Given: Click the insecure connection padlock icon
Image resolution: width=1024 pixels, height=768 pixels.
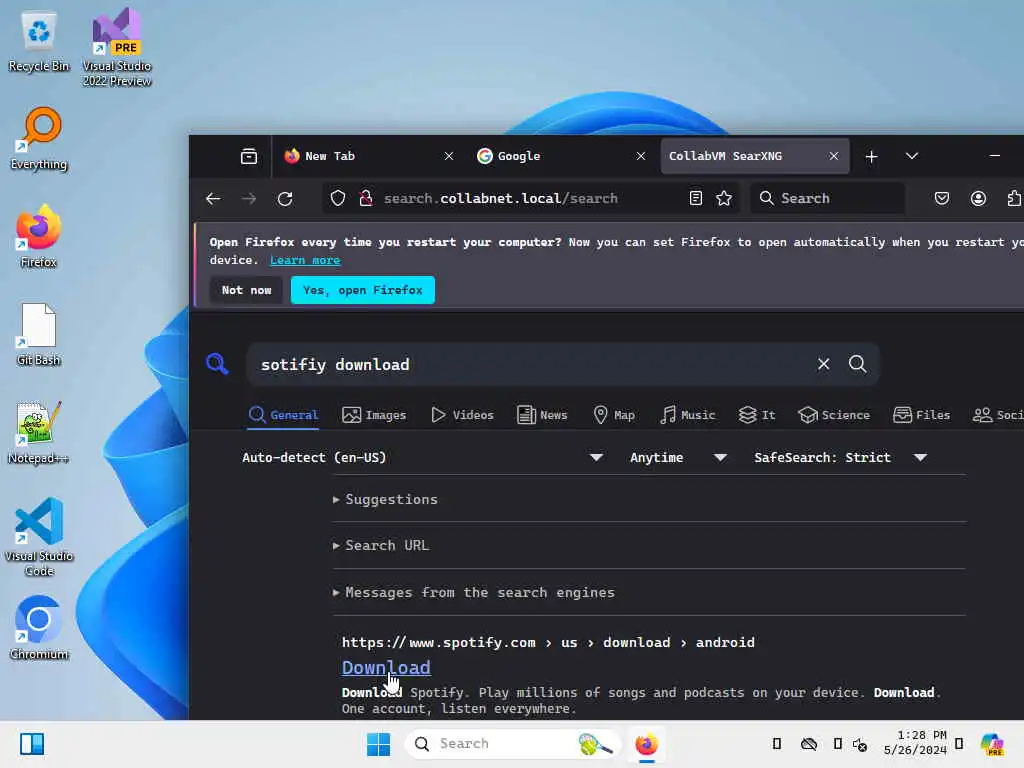Looking at the screenshot, I should [x=366, y=199].
